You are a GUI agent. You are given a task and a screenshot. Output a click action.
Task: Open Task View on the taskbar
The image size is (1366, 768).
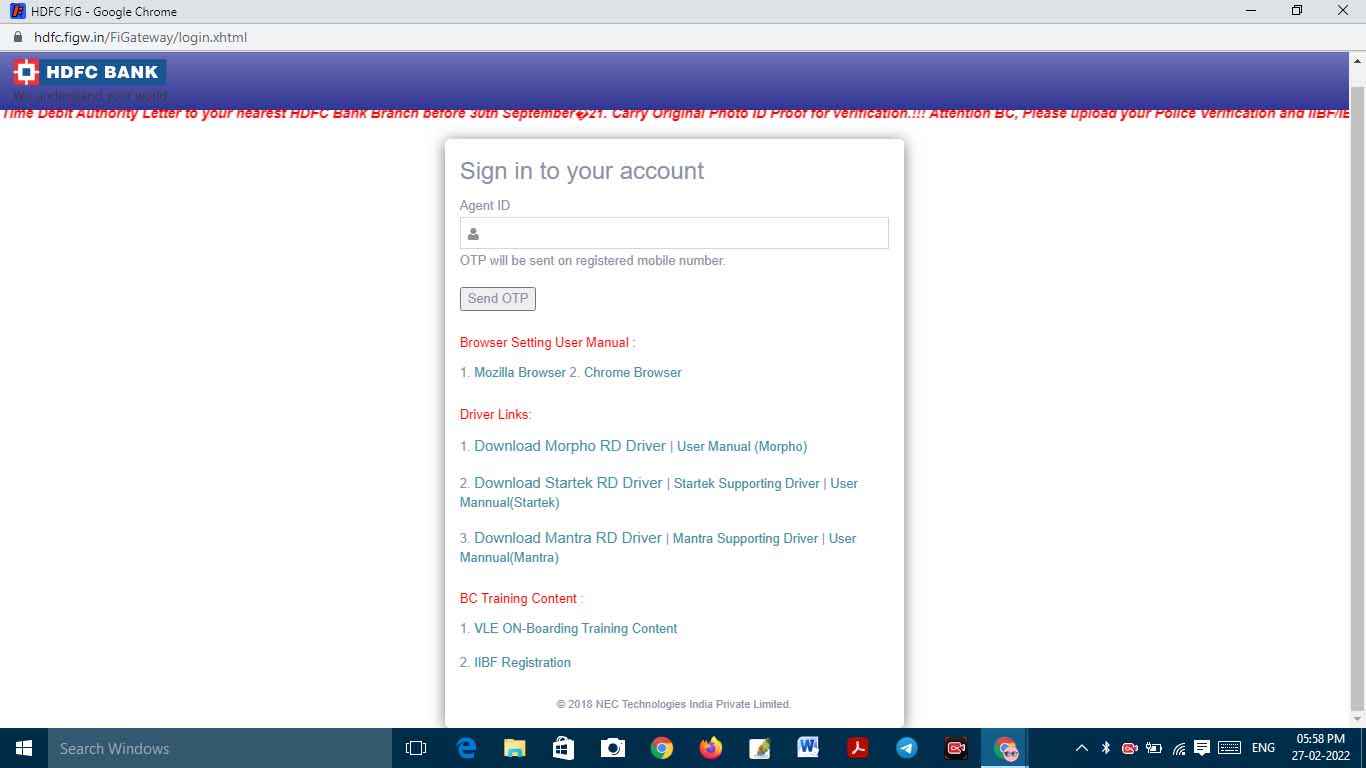[x=416, y=748]
